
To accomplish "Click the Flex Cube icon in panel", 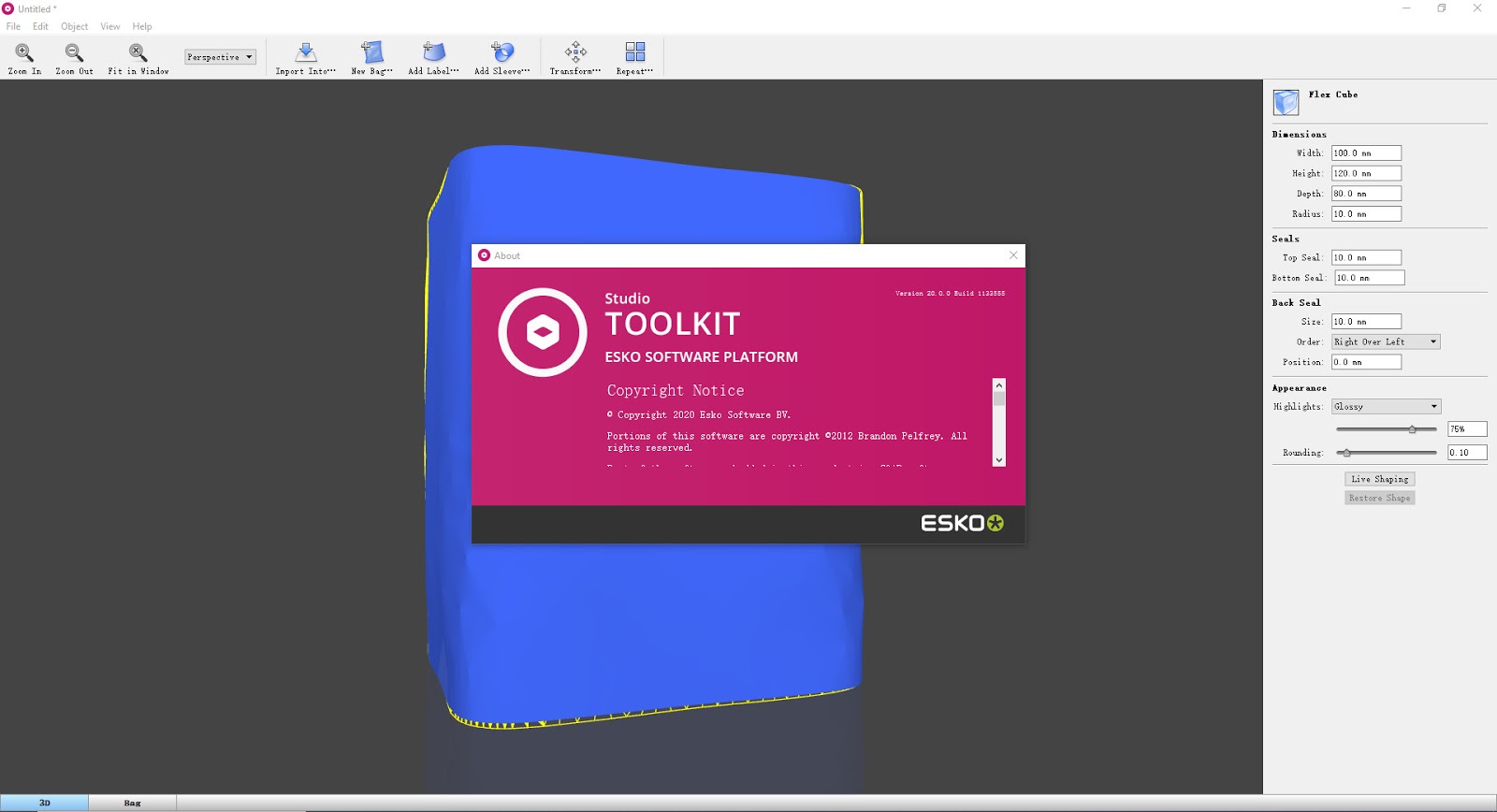I will coord(1286,102).
